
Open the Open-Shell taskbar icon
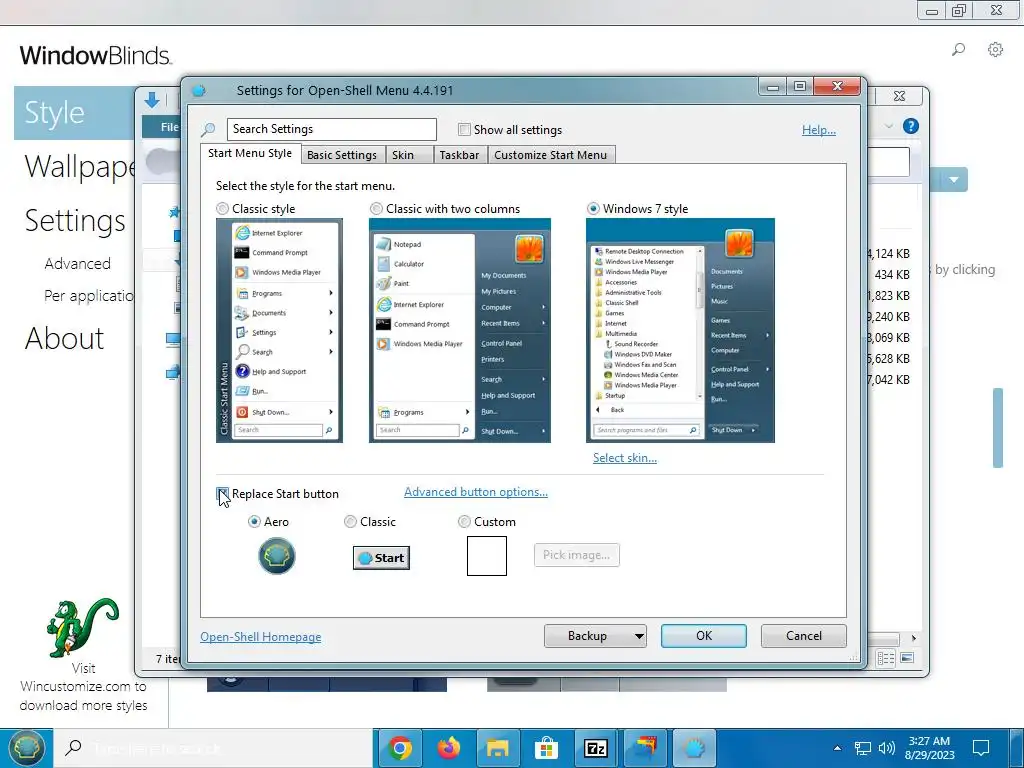coord(694,748)
